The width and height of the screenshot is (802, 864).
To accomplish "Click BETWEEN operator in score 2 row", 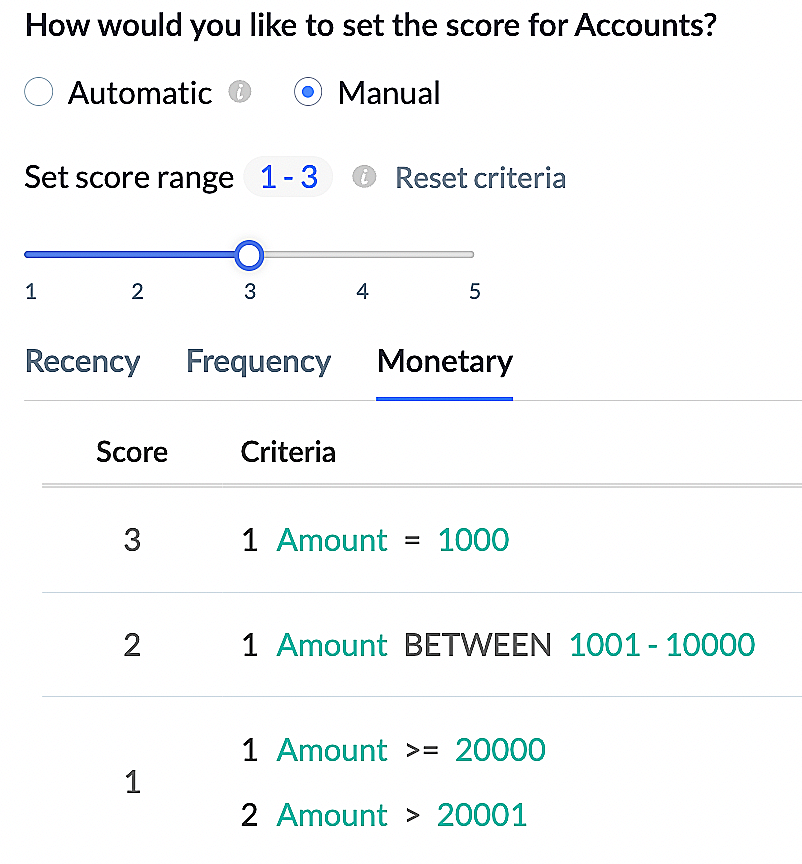I will [477, 645].
